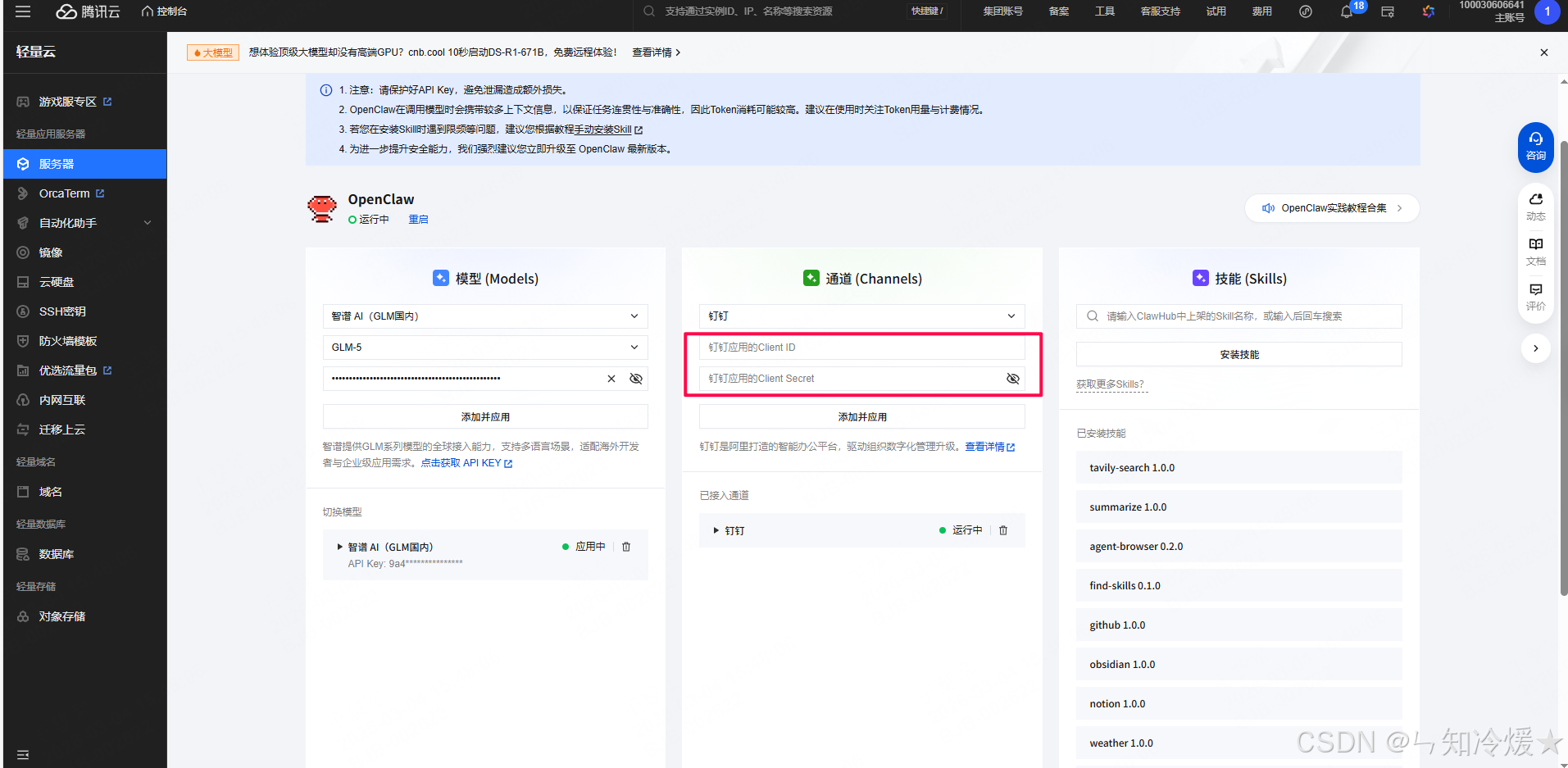Focus the 钉钉应用的Client ID field

point(861,348)
